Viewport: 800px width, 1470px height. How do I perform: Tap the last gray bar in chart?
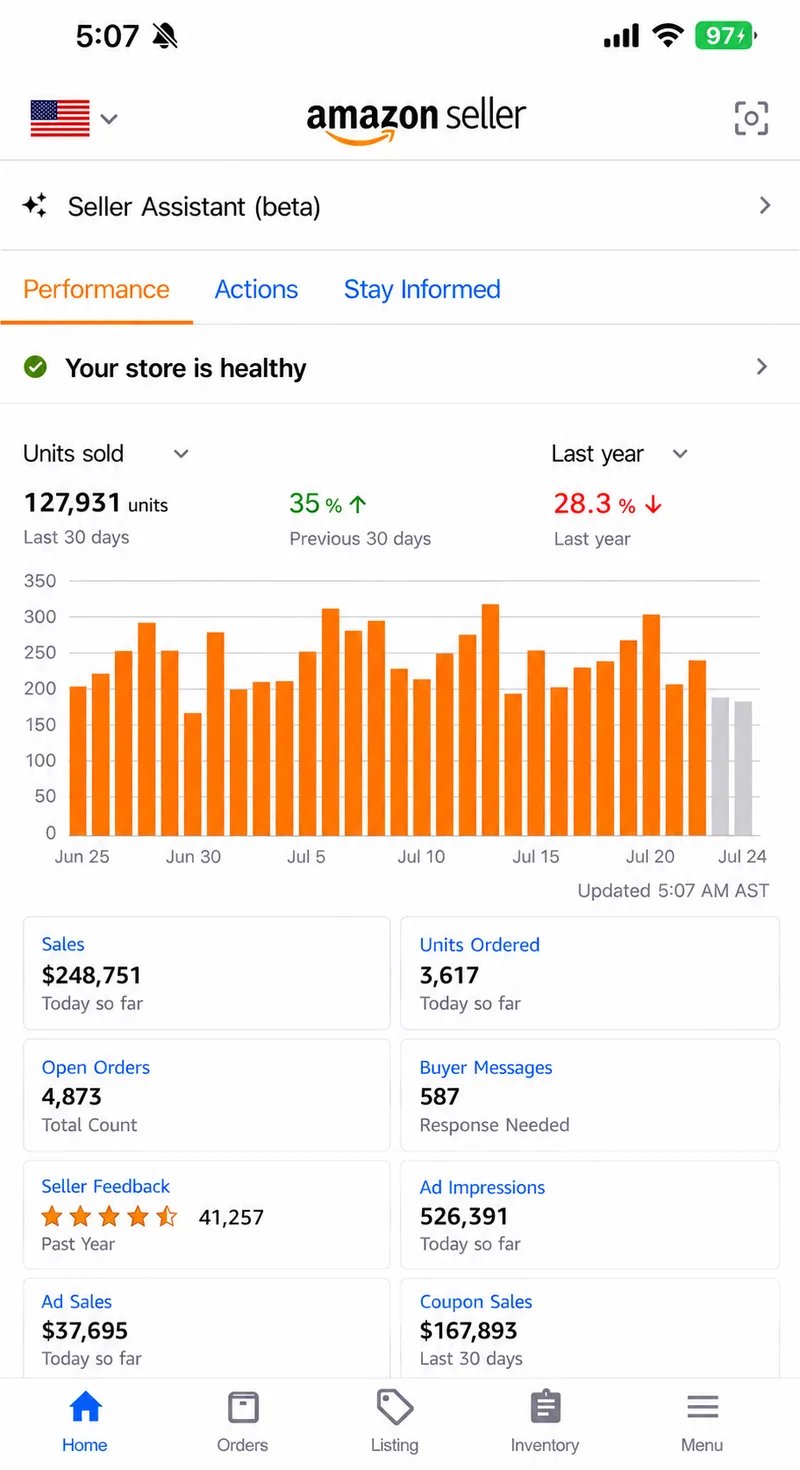(x=743, y=769)
